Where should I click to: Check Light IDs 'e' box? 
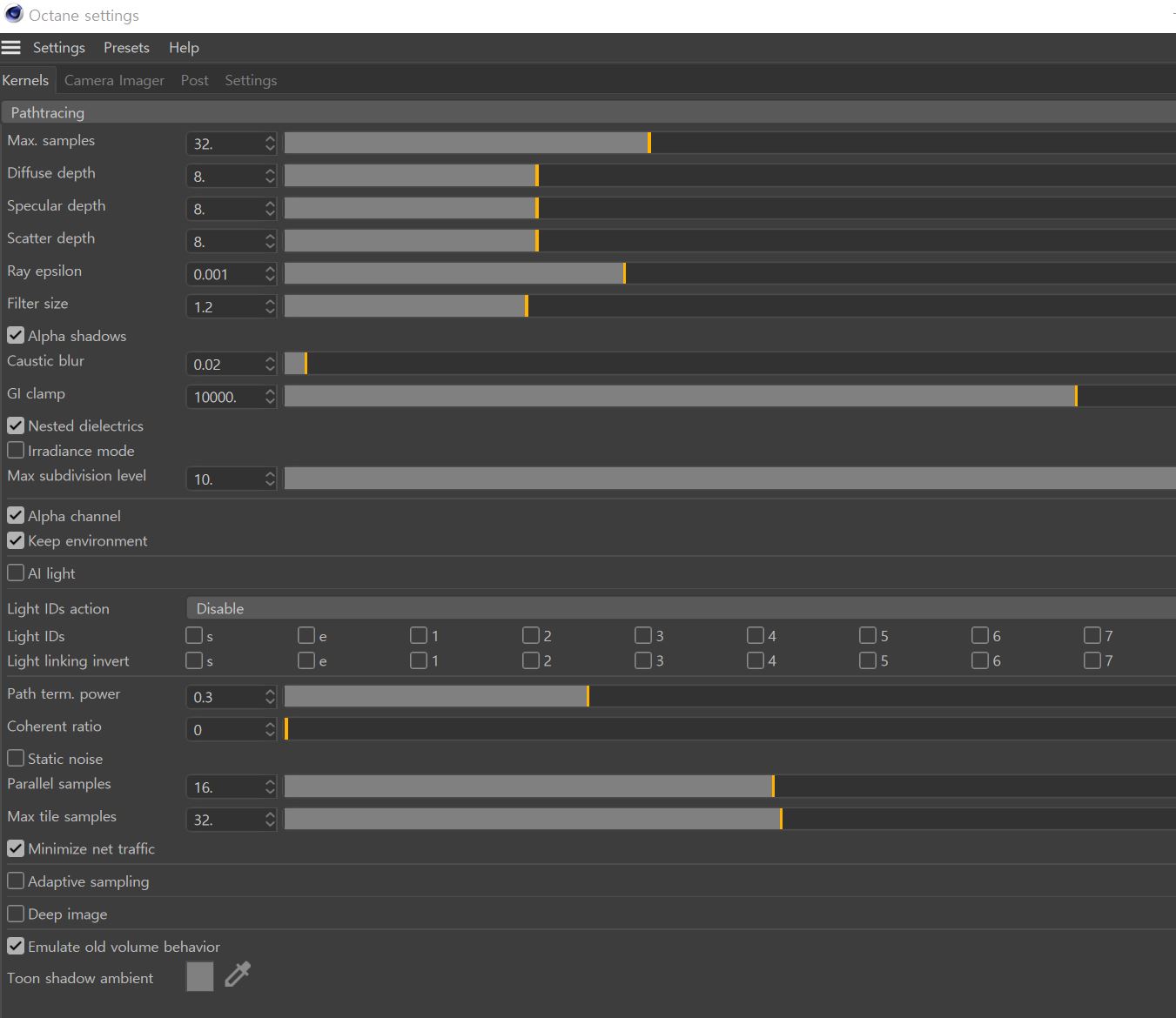306,635
